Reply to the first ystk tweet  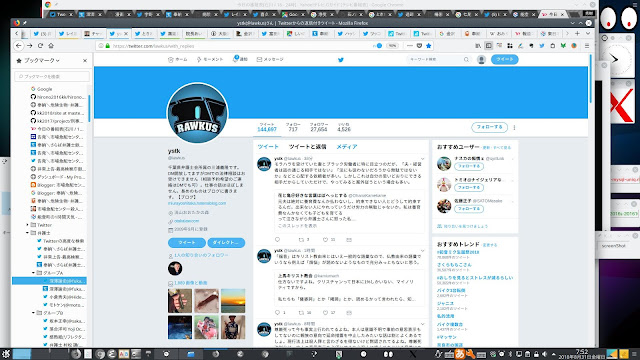(x=278, y=240)
